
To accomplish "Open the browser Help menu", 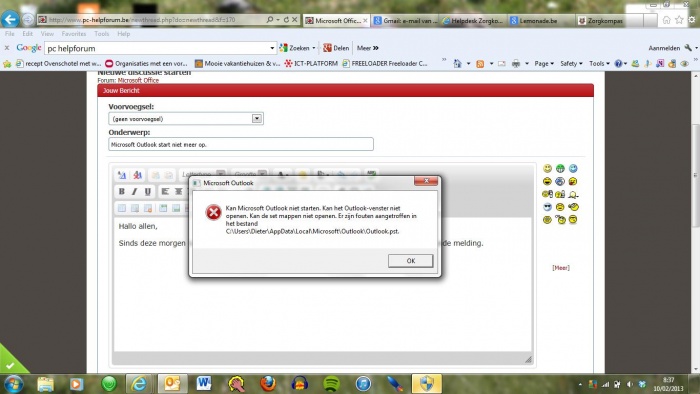I will pos(124,33).
